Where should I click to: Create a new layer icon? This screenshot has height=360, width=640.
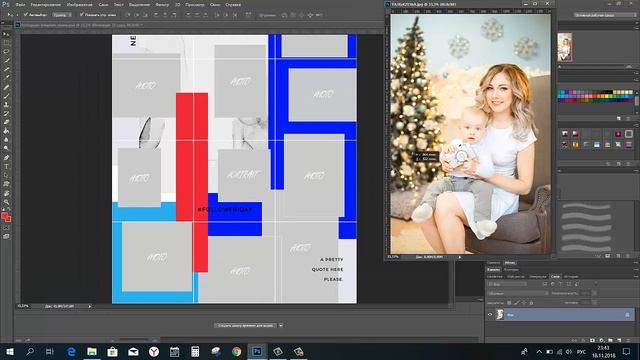pos(619,340)
